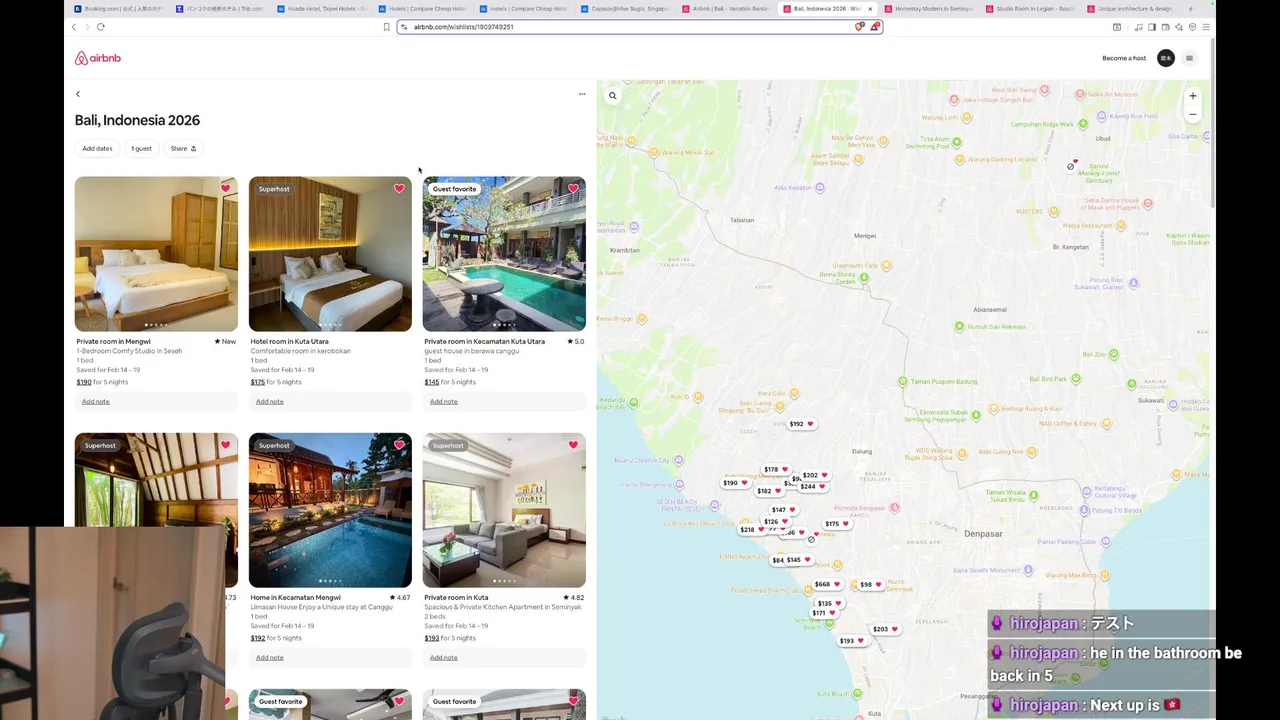Click the Become a host link
1280x720 pixels.
pyautogui.click(x=1124, y=58)
